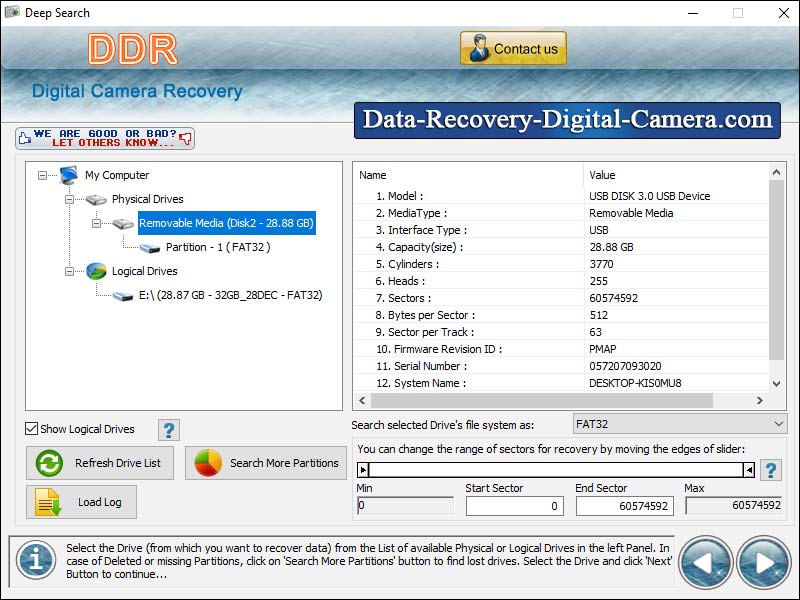
Task: Click the right slider handle of sector range
Action: tap(748, 470)
